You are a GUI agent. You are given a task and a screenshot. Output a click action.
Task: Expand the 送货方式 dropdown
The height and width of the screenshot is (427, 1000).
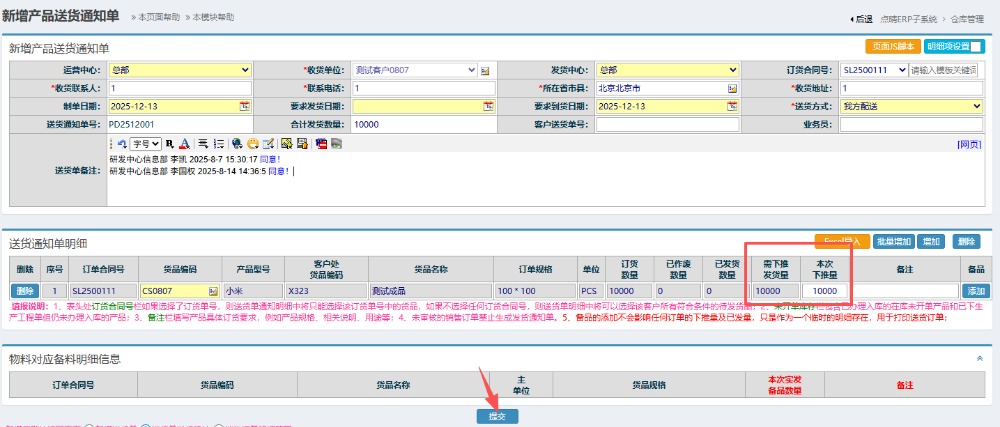click(912, 105)
